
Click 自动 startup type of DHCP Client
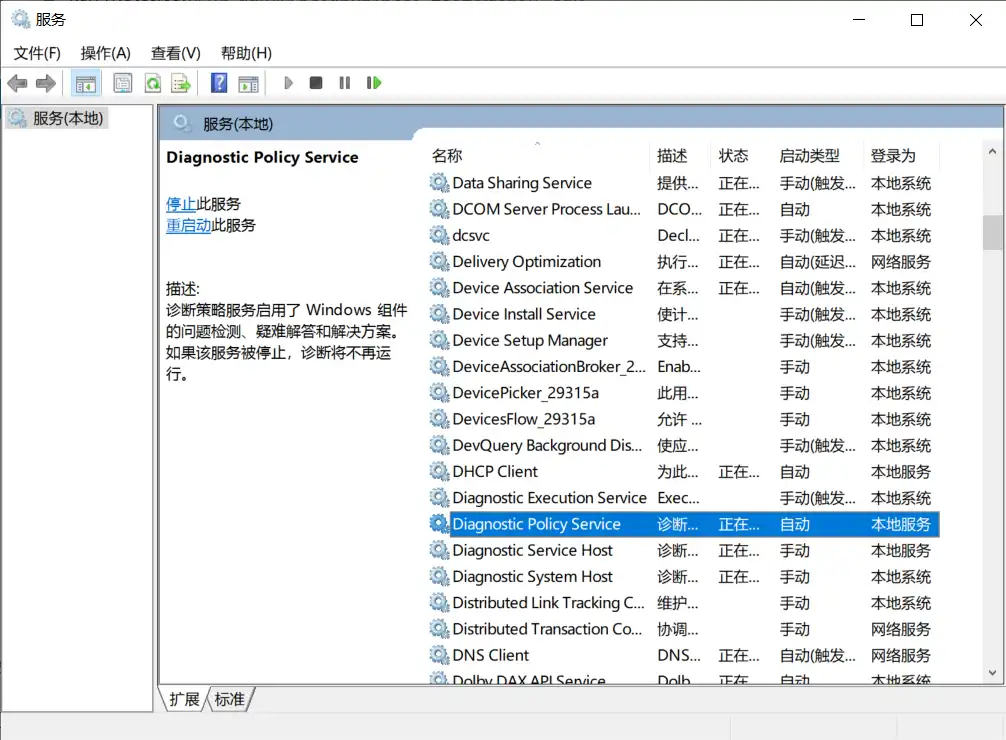pyautogui.click(x=794, y=472)
